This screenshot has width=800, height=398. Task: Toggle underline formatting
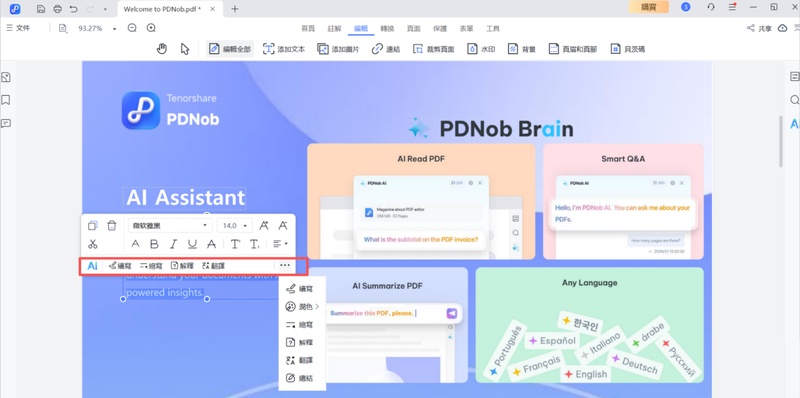point(192,244)
